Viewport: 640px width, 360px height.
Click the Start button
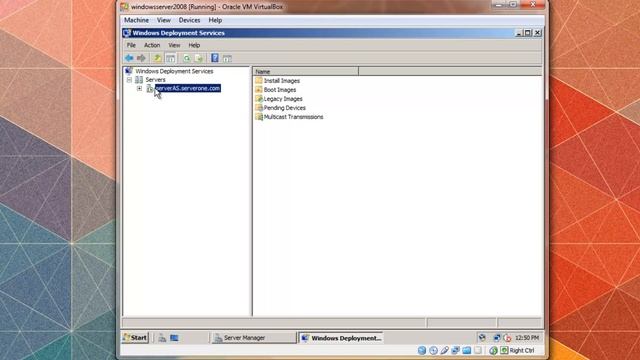click(x=135, y=338)
